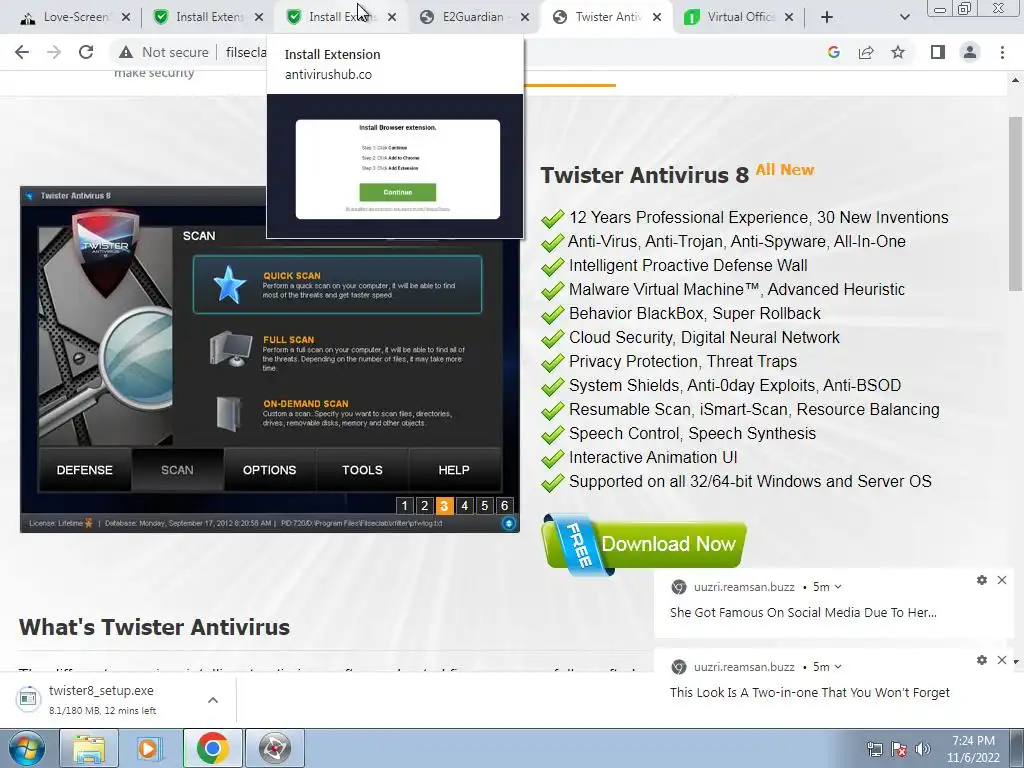Open settings of second reamsan notification

(982, 660)
